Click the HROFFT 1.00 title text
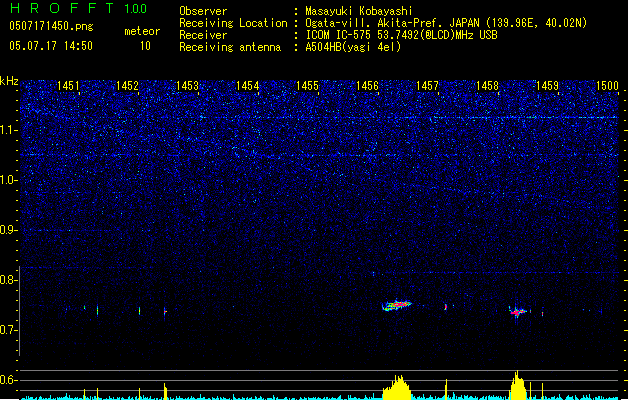The height and width of the screenshot is (400, 629). click(x=78, y=8)
